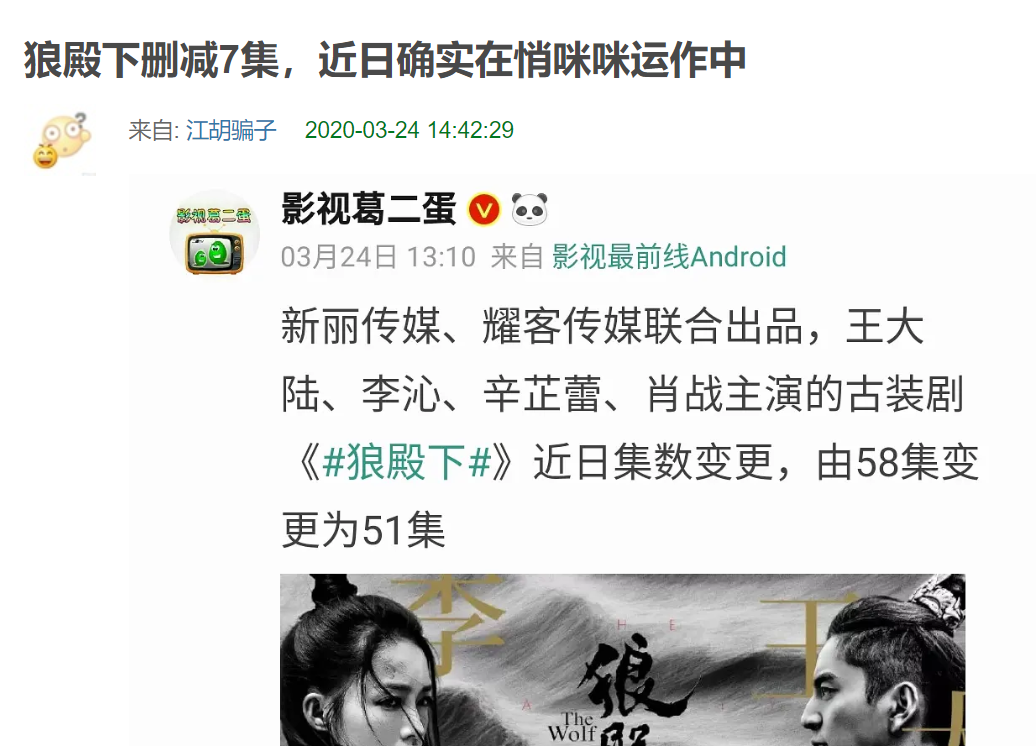The height and width of the screenshot is (746, 1036).
Task: Click the 来自 label before the author name
Action: (153, 130)
